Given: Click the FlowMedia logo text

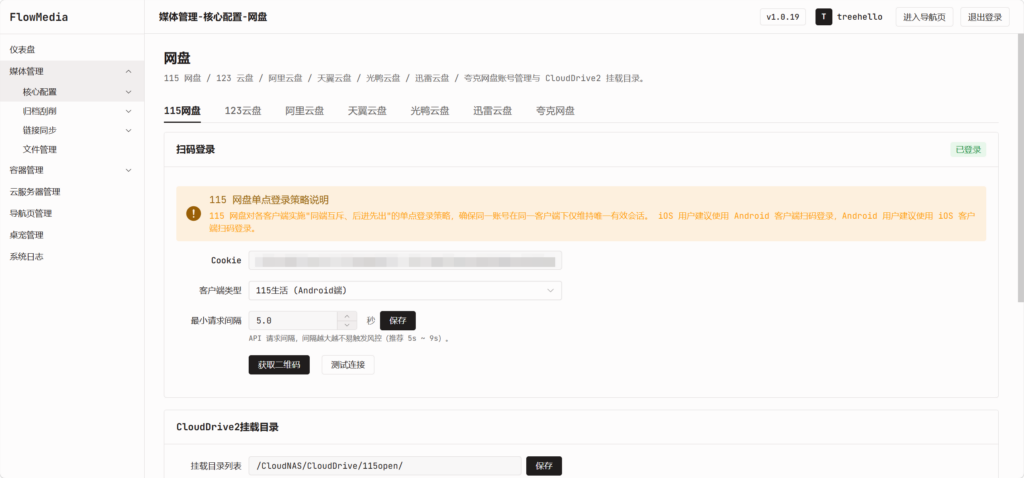Looking at the screenshot, I should [x=39, y=17].
